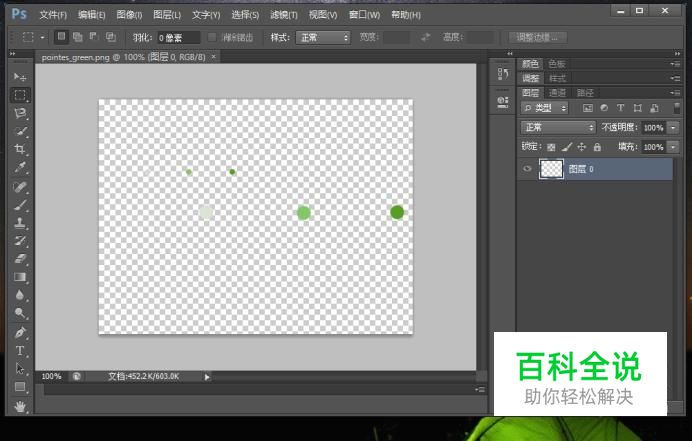The width and height of the screenshot is (692, 441).
Task: Filter layers by type layers icon
Action: (621, 108)
